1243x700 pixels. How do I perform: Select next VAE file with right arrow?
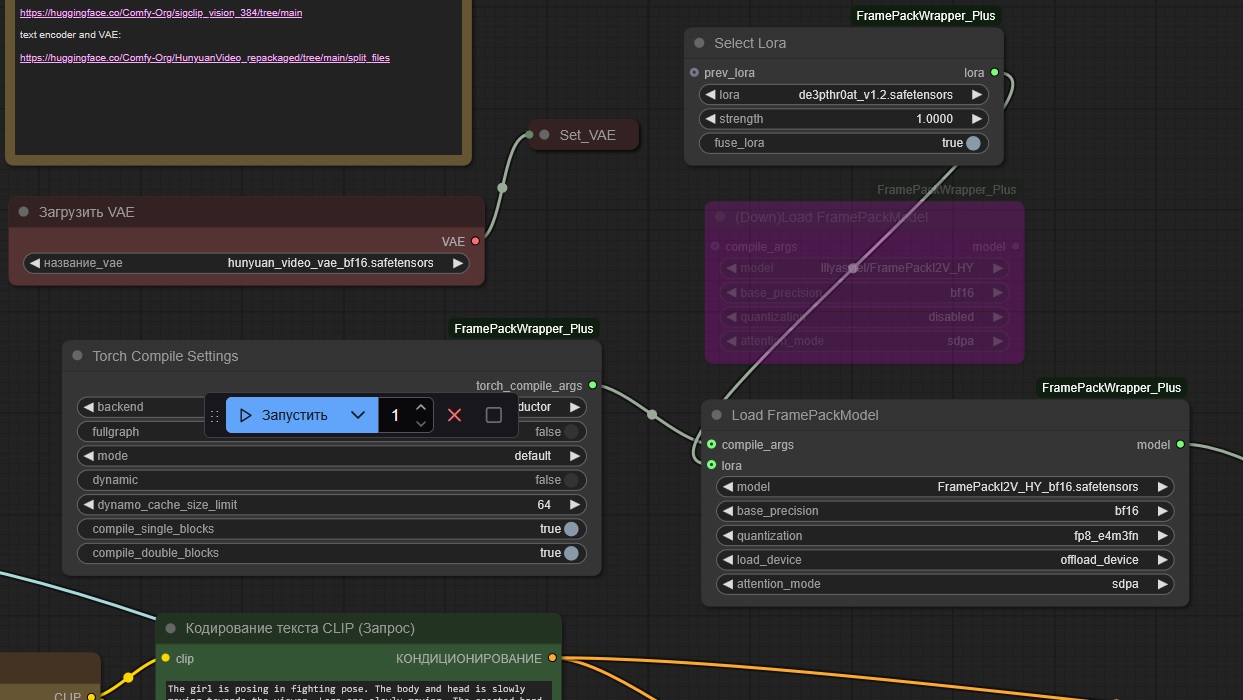click(458, 263)
